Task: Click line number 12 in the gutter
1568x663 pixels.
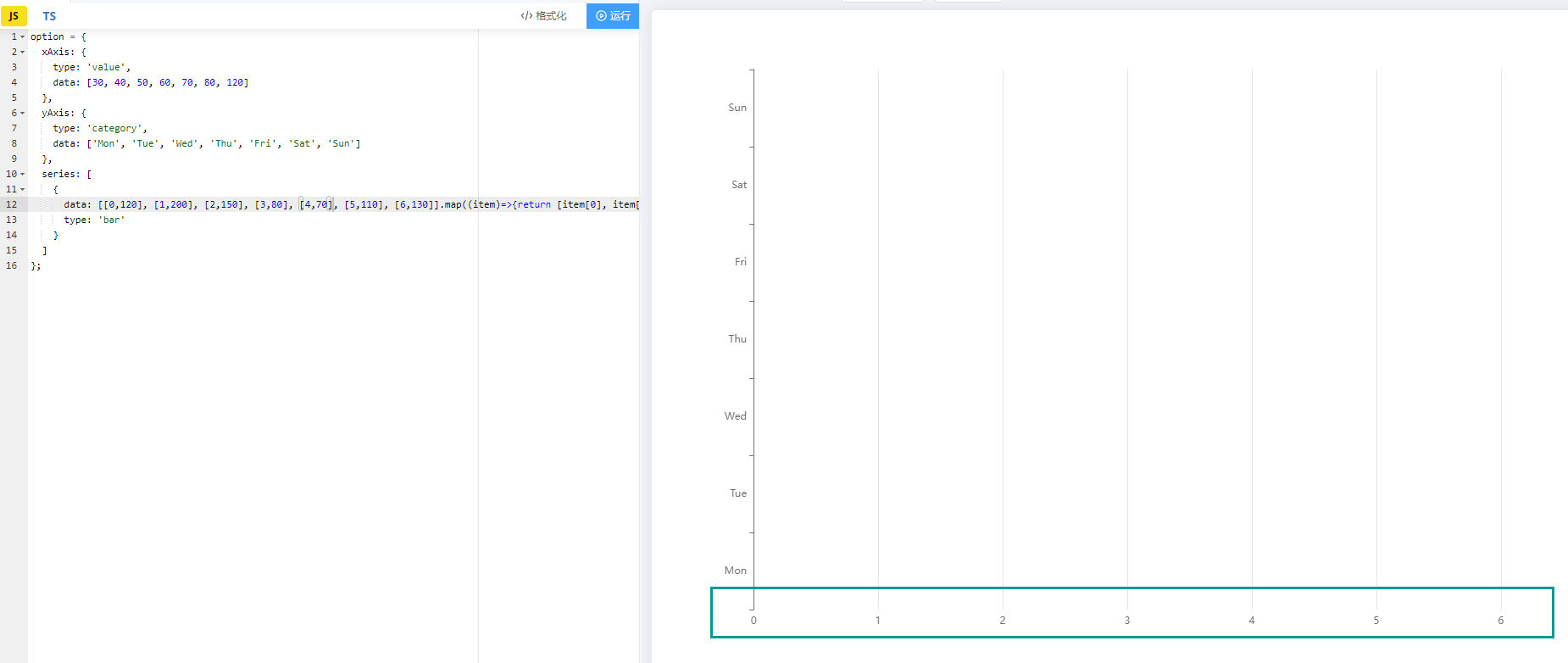Action: [12, 204]
